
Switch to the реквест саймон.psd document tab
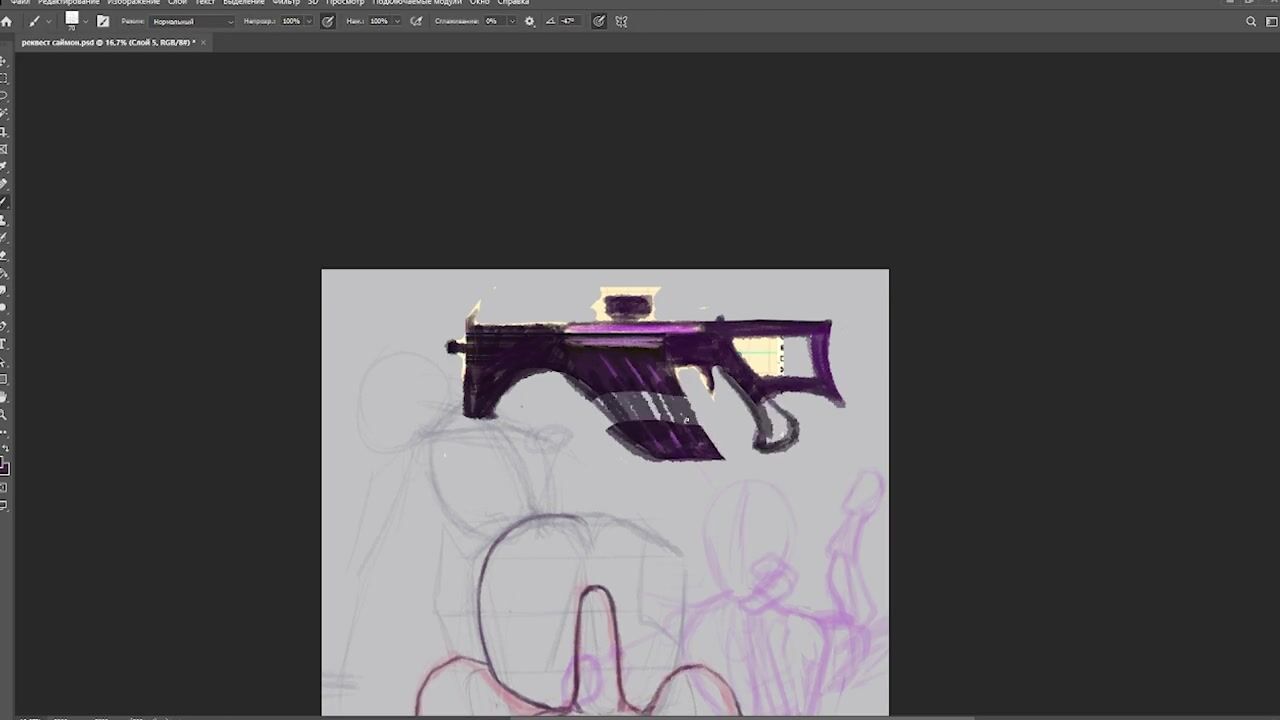point(108,42)
